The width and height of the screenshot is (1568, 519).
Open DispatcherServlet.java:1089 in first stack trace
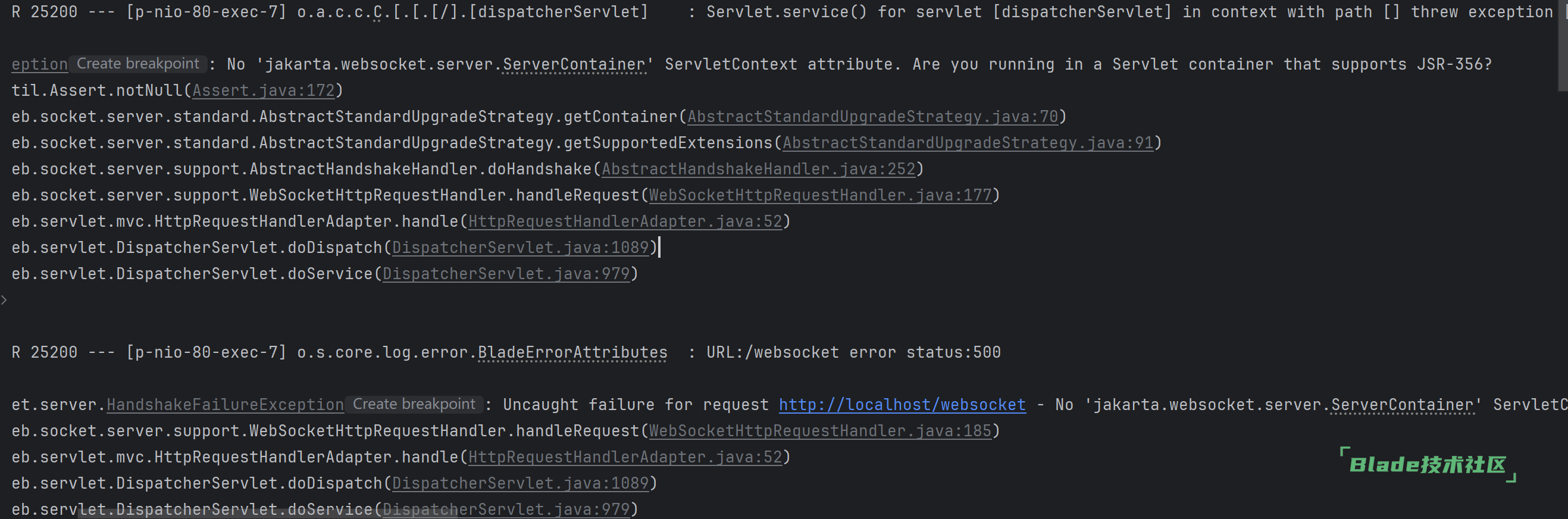point(521,248)
